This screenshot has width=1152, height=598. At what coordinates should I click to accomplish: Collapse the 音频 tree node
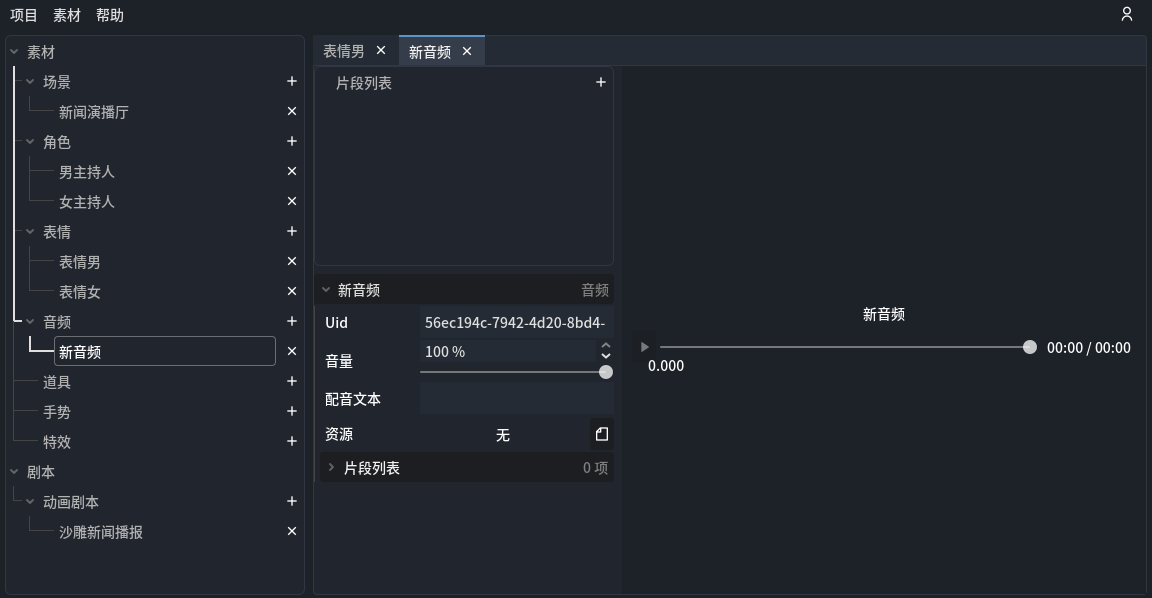click(28, 321)
